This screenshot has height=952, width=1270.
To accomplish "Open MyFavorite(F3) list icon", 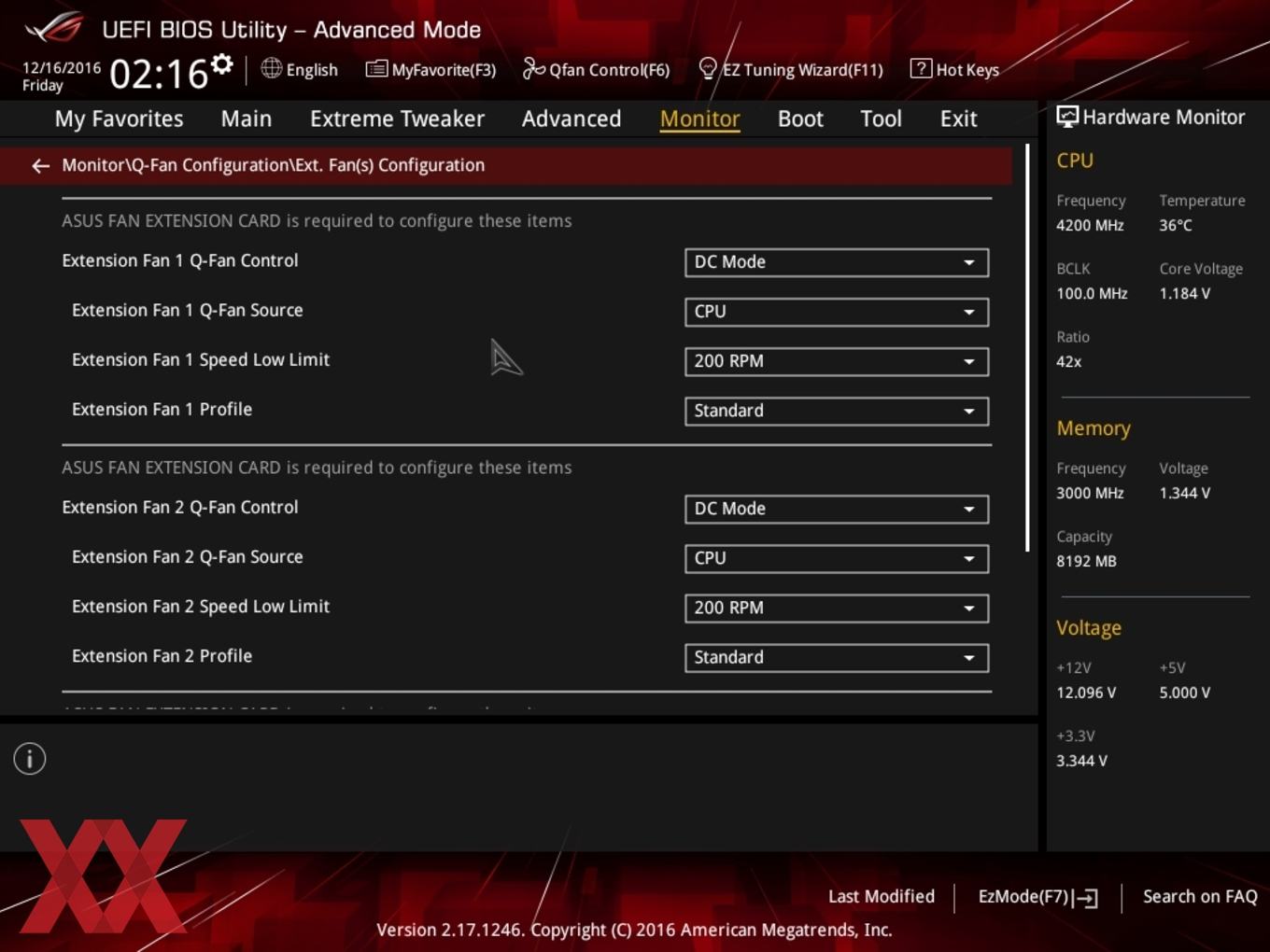I will click(x=376, y=69).
